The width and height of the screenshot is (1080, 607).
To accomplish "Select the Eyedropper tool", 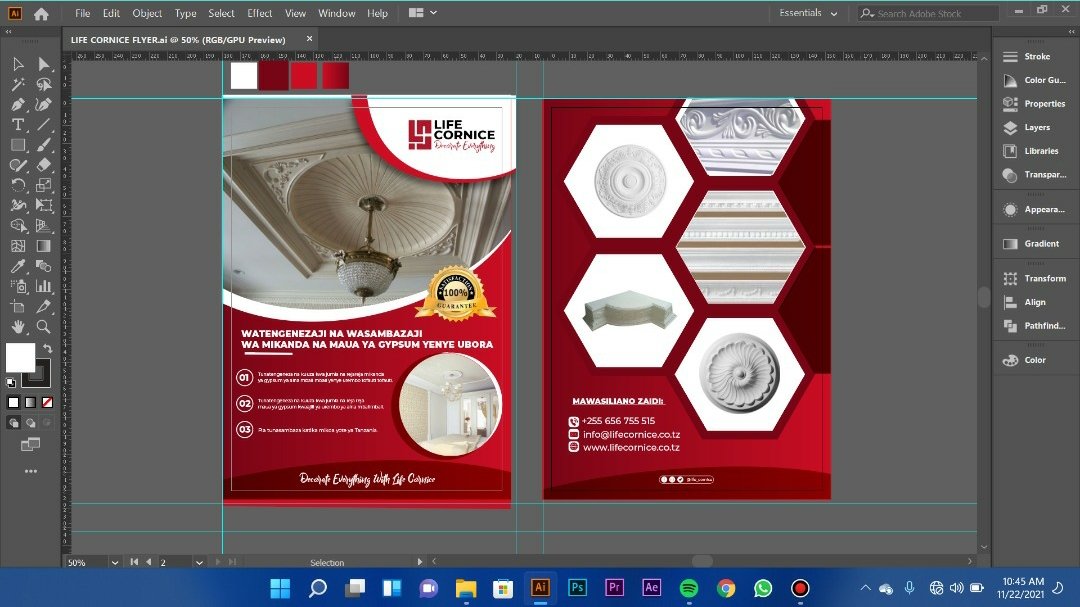I will coord(18,266).
